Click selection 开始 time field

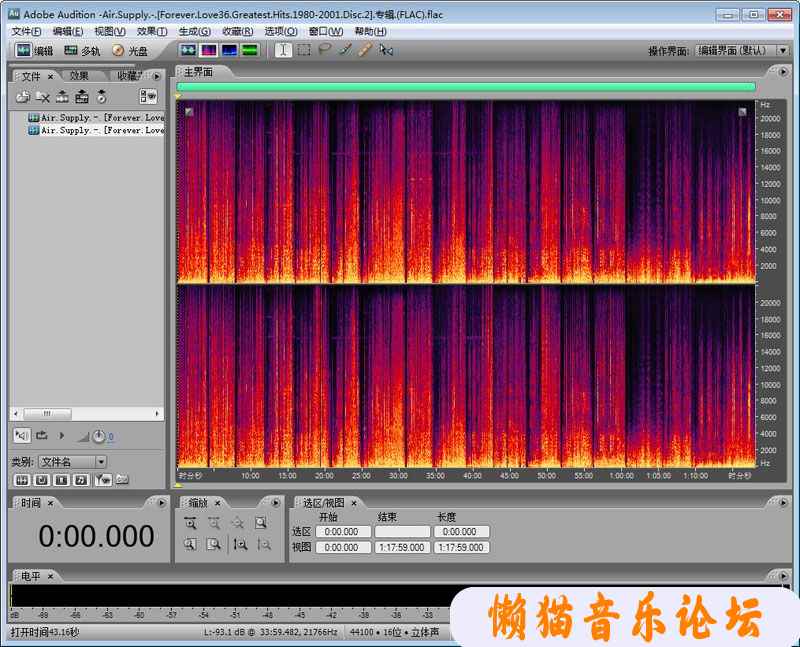pos(341,532)
